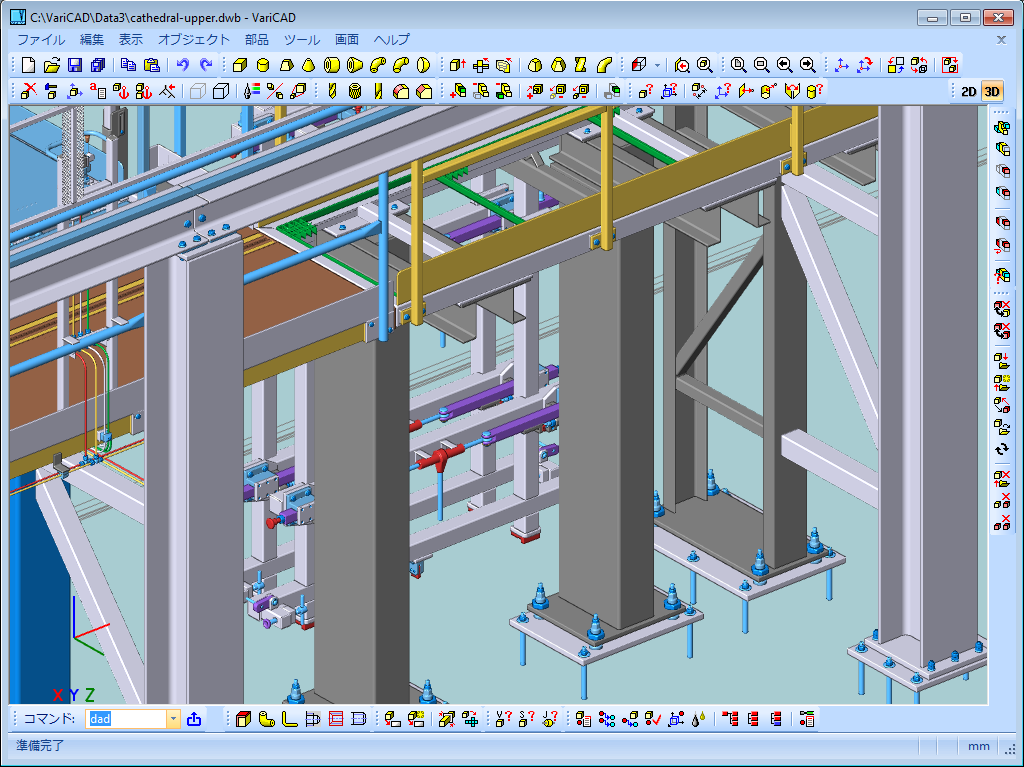Viewport: 1024px width, 767px height.
Task: Click the コマンド input field
Action: tap(126, 719)
